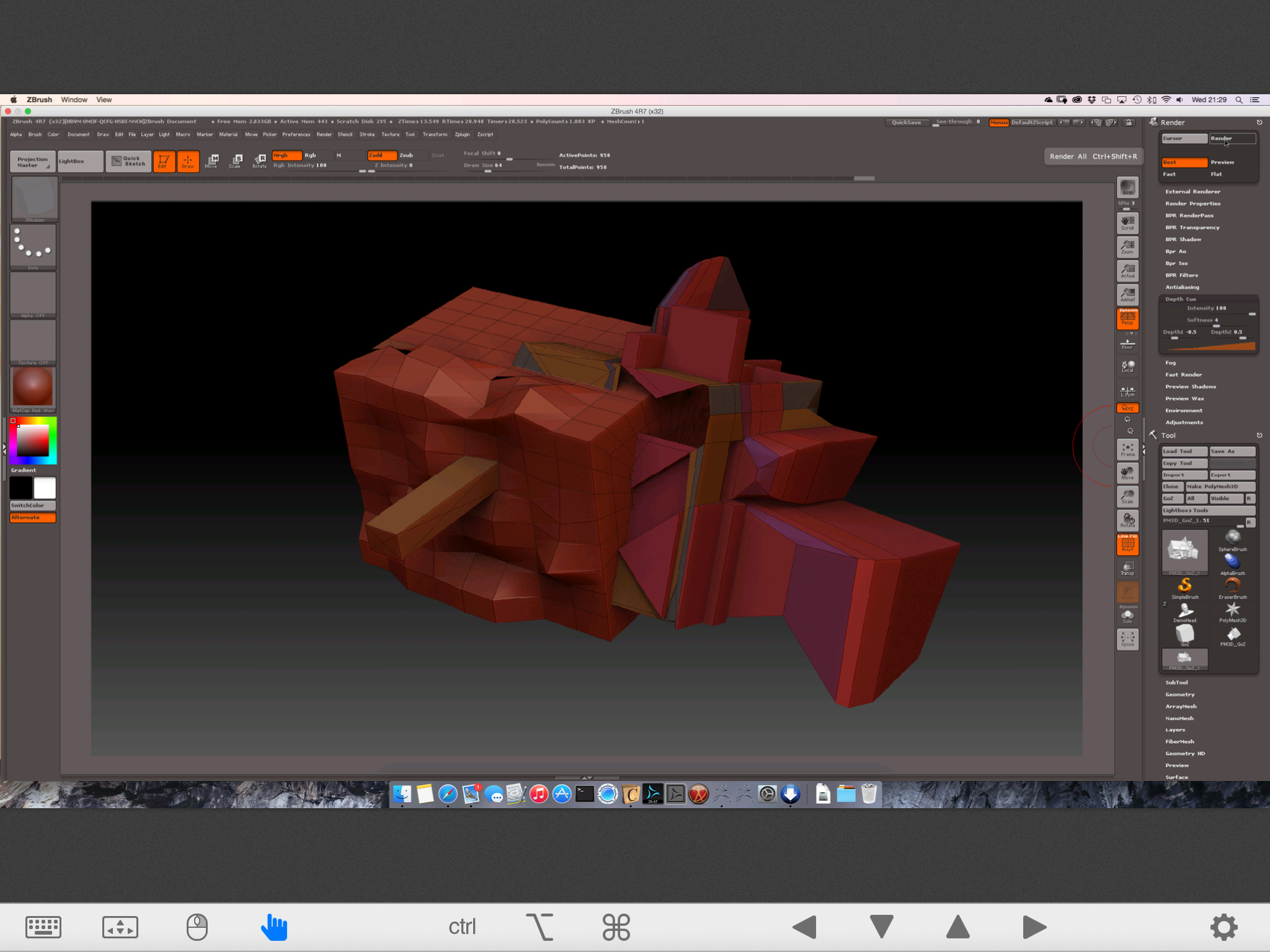Click Make PolyMesh3D button
This screenshot has height=952, width=1270.
pos(1220,487)
